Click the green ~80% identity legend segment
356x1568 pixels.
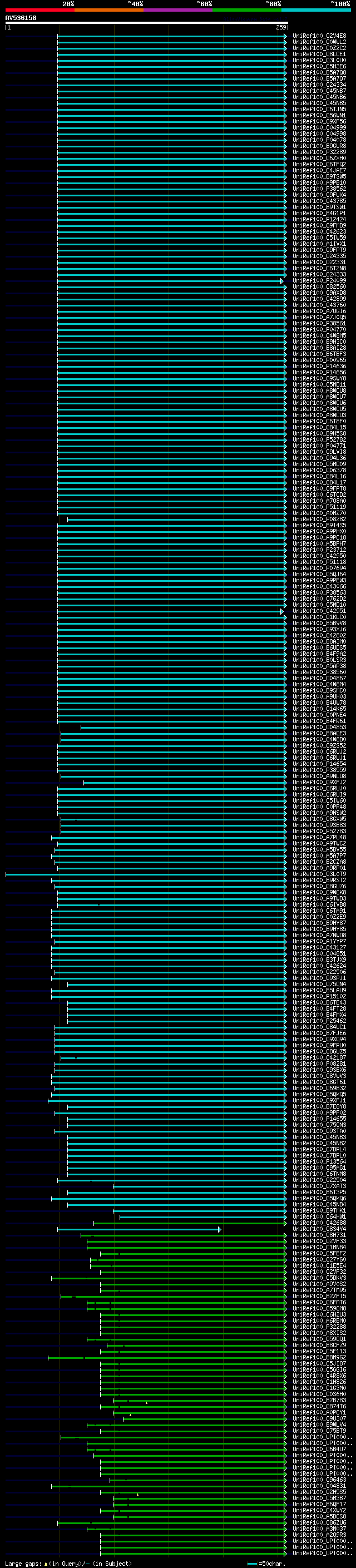247,11
